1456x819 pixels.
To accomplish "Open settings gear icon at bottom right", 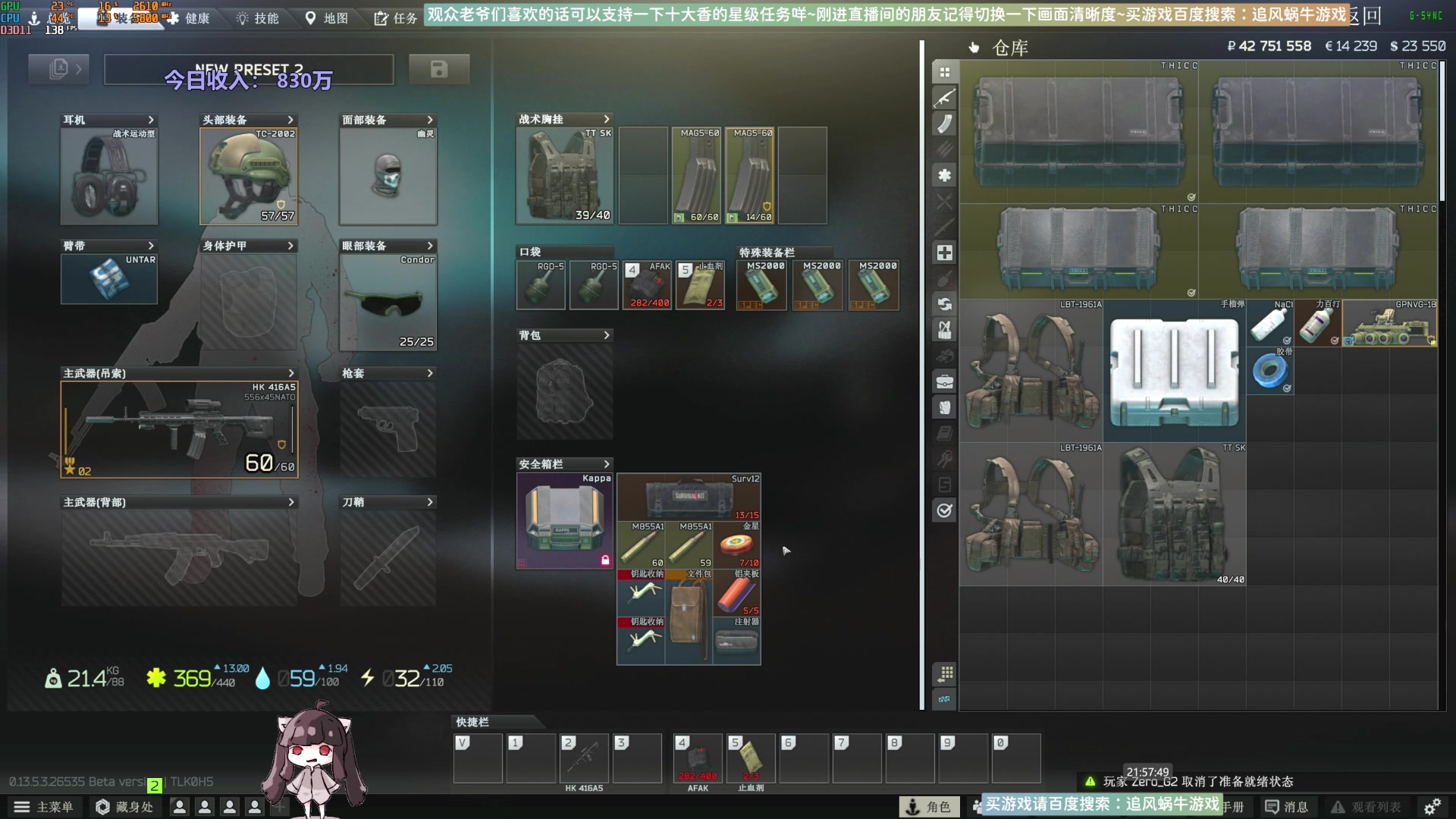I will 1432,807.
